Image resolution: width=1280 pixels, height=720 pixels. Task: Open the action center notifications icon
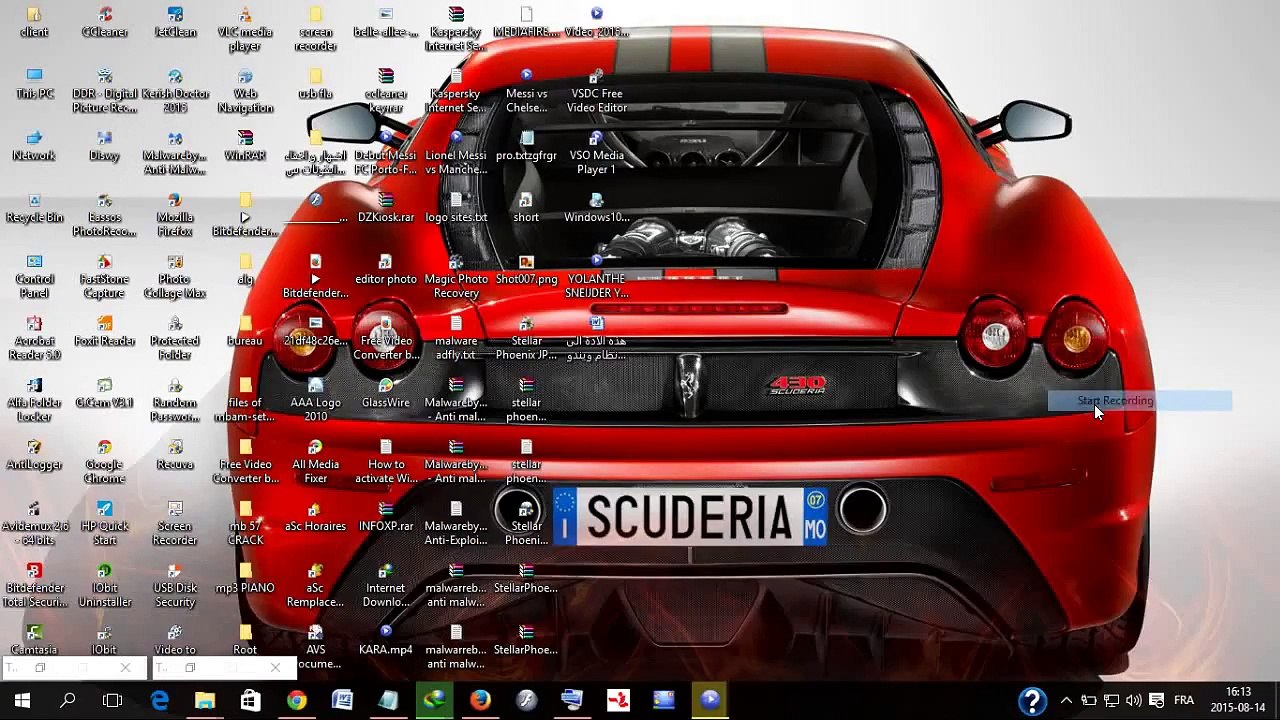click(x=1156, y=701)
